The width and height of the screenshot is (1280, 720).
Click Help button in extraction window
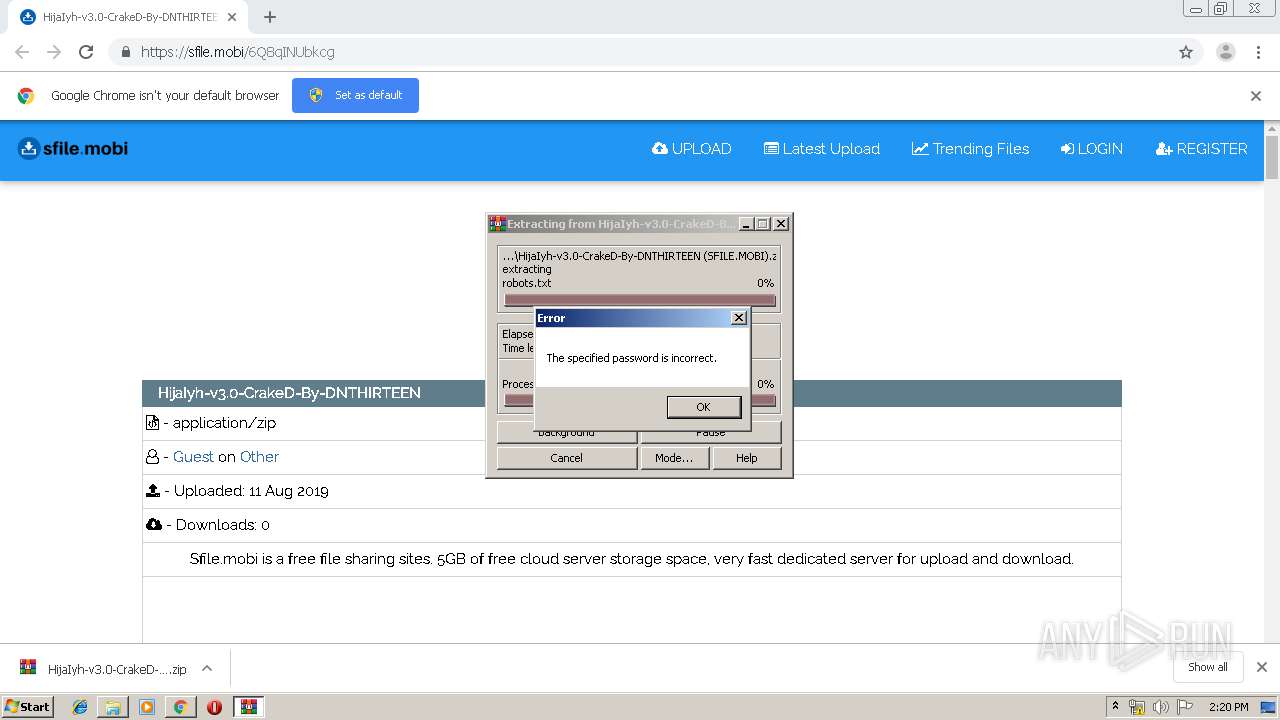click(x=747, y=458)
